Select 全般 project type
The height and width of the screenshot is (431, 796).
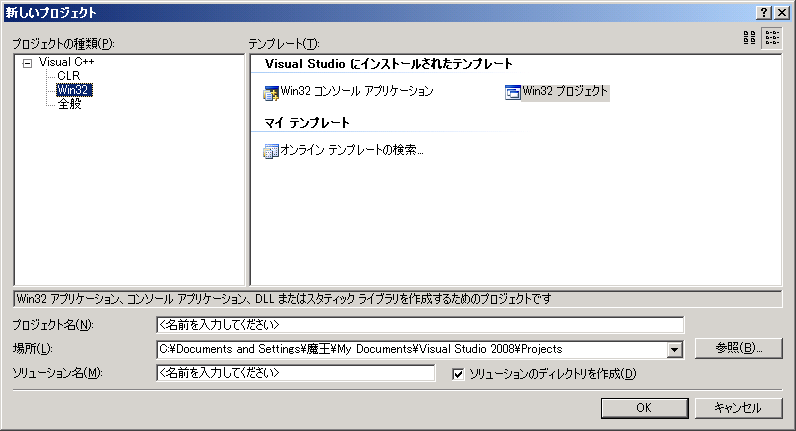[70, 104]
